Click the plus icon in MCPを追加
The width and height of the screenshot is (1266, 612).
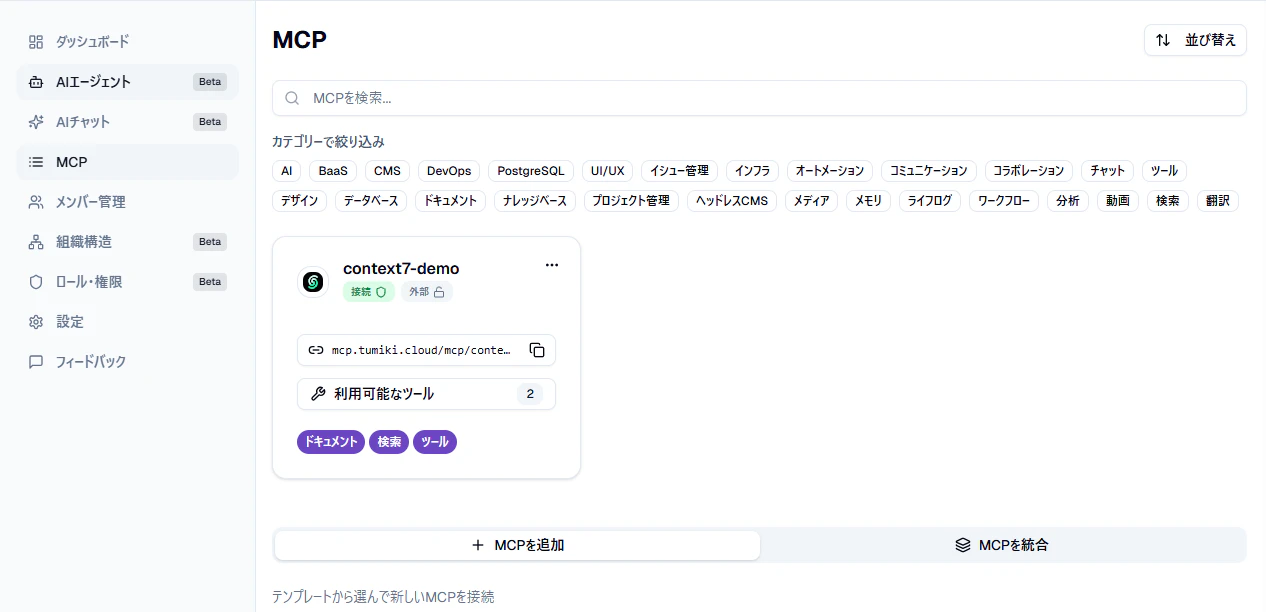tap(478, 545)
